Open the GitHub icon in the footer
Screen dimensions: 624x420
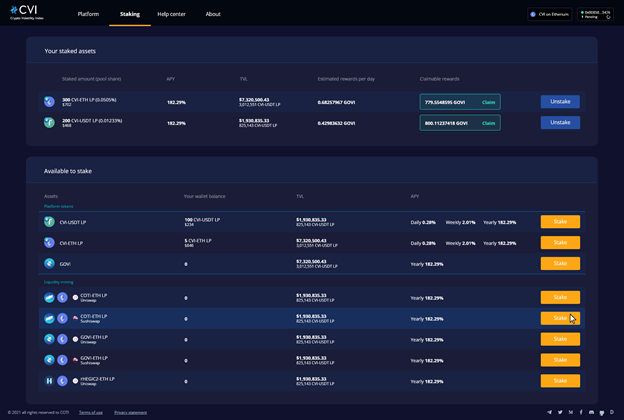(x=602, y=412)
